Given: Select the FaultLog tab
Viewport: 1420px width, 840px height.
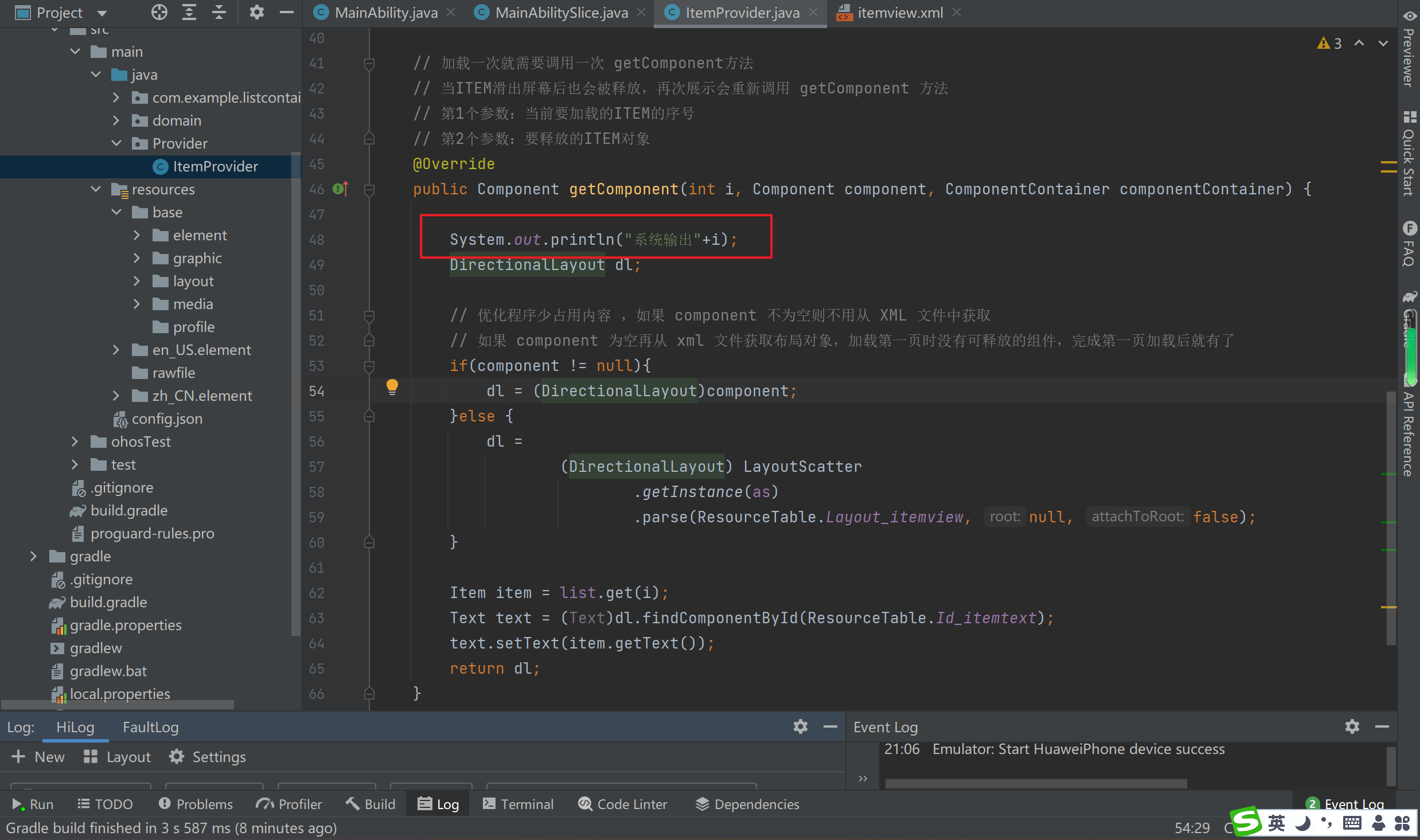Looking at the screenshot, I should (151, 727).
